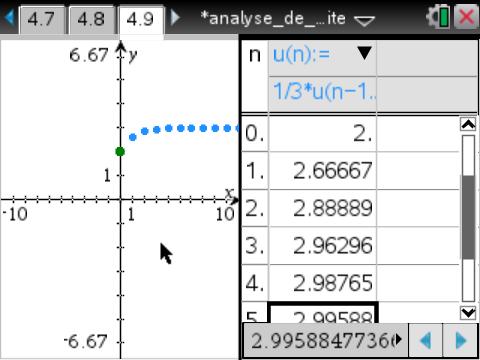Click the x axis label
Screen dimensions: 480x360
tap(229, 193)
